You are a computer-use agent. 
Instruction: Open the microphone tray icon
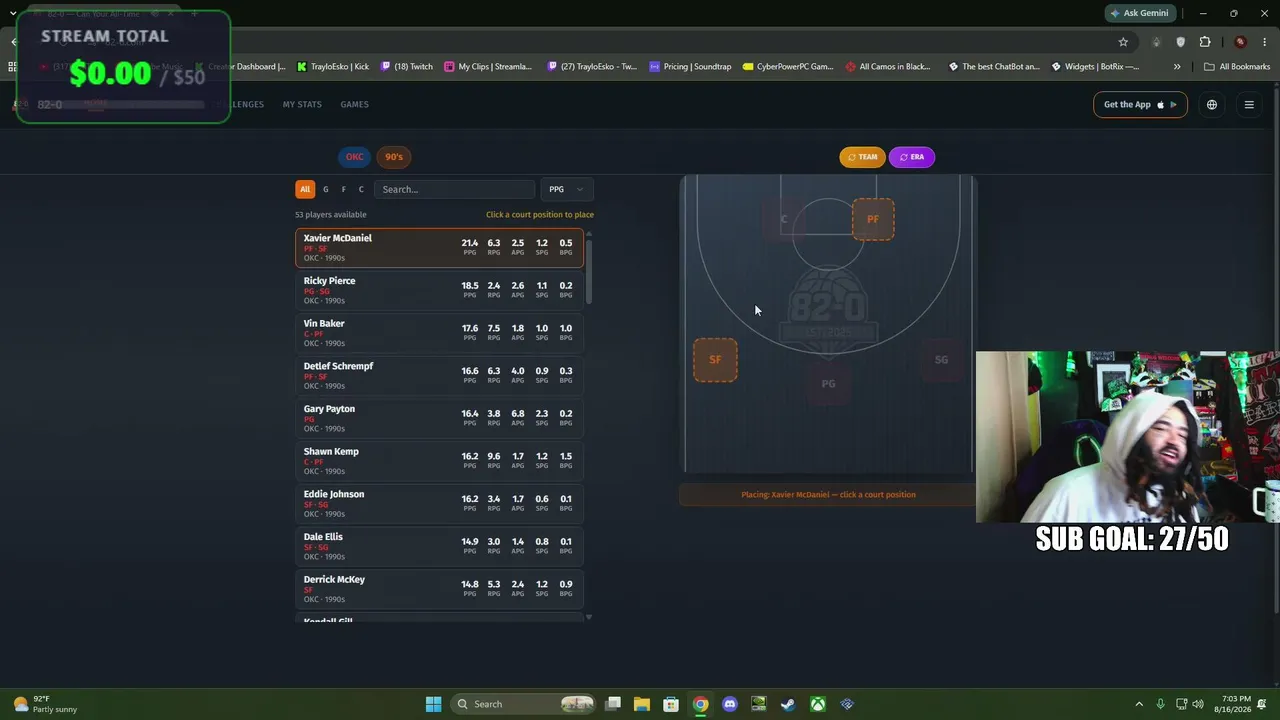point(1160,704)
